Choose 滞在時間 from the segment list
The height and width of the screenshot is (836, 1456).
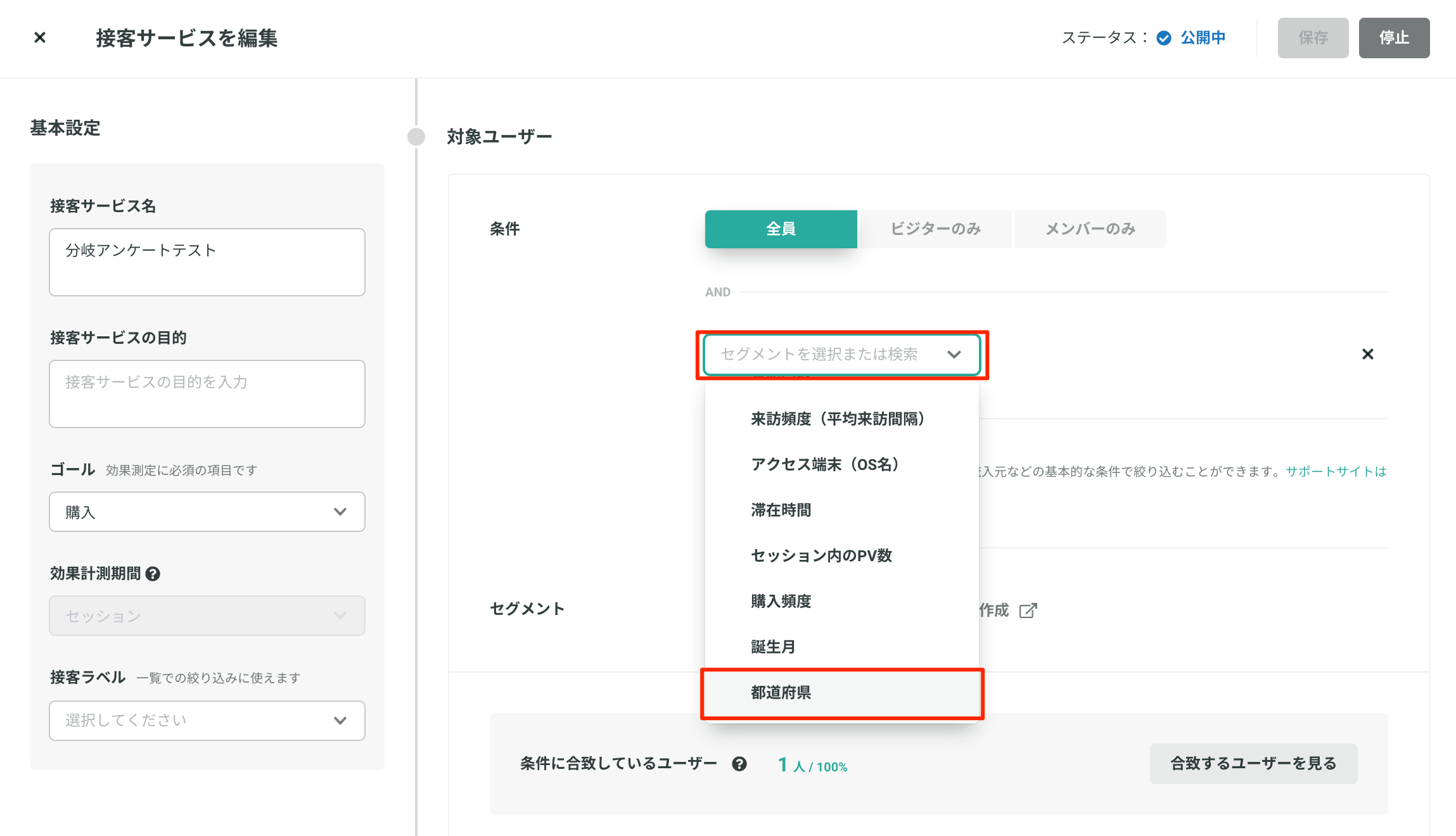[x=842, y=510]
